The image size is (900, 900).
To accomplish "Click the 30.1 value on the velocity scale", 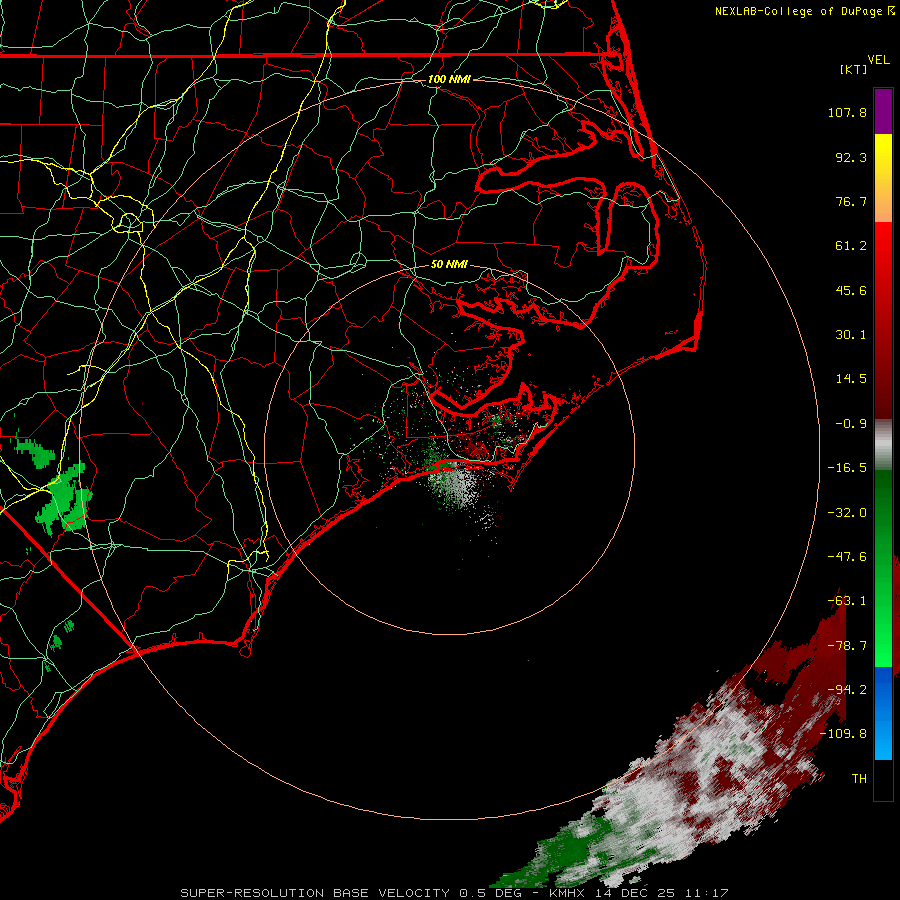I will tap(851, 335).
